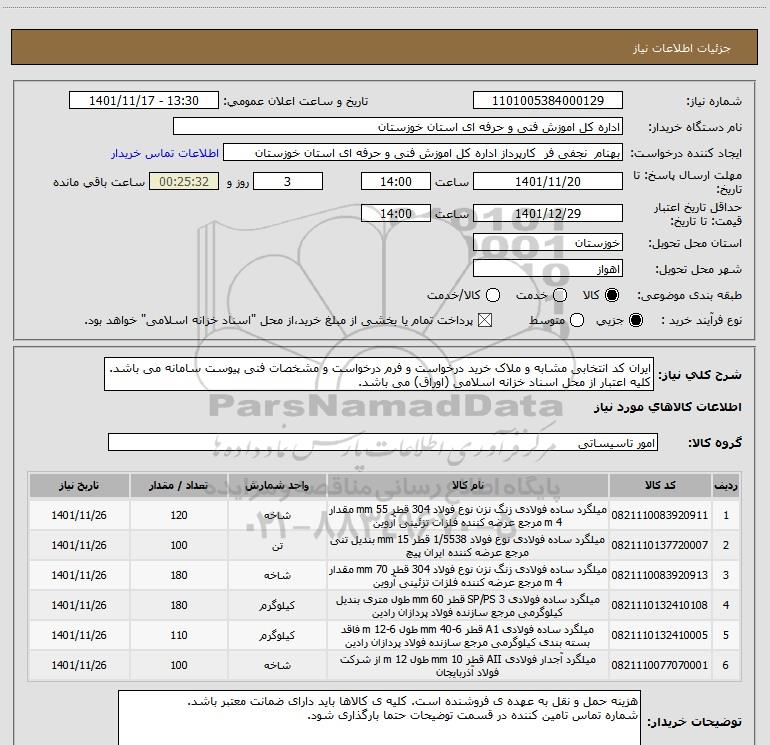This screenshot has width=770, height=745.
Task: Click the price validity date 1401/12/29
Action: click(548, 213)
